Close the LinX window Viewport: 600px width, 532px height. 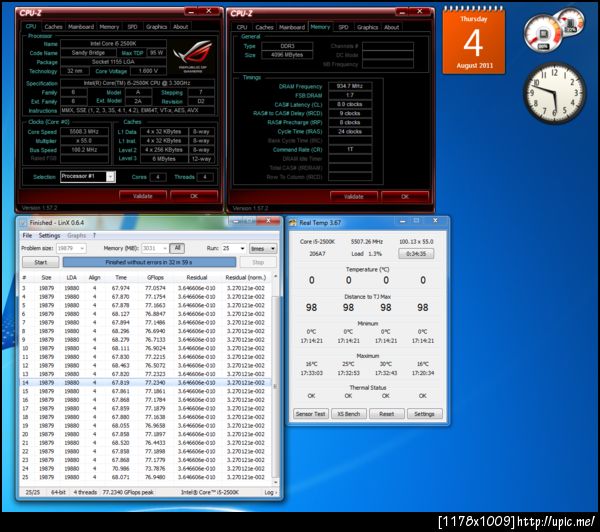click(269, 221)
